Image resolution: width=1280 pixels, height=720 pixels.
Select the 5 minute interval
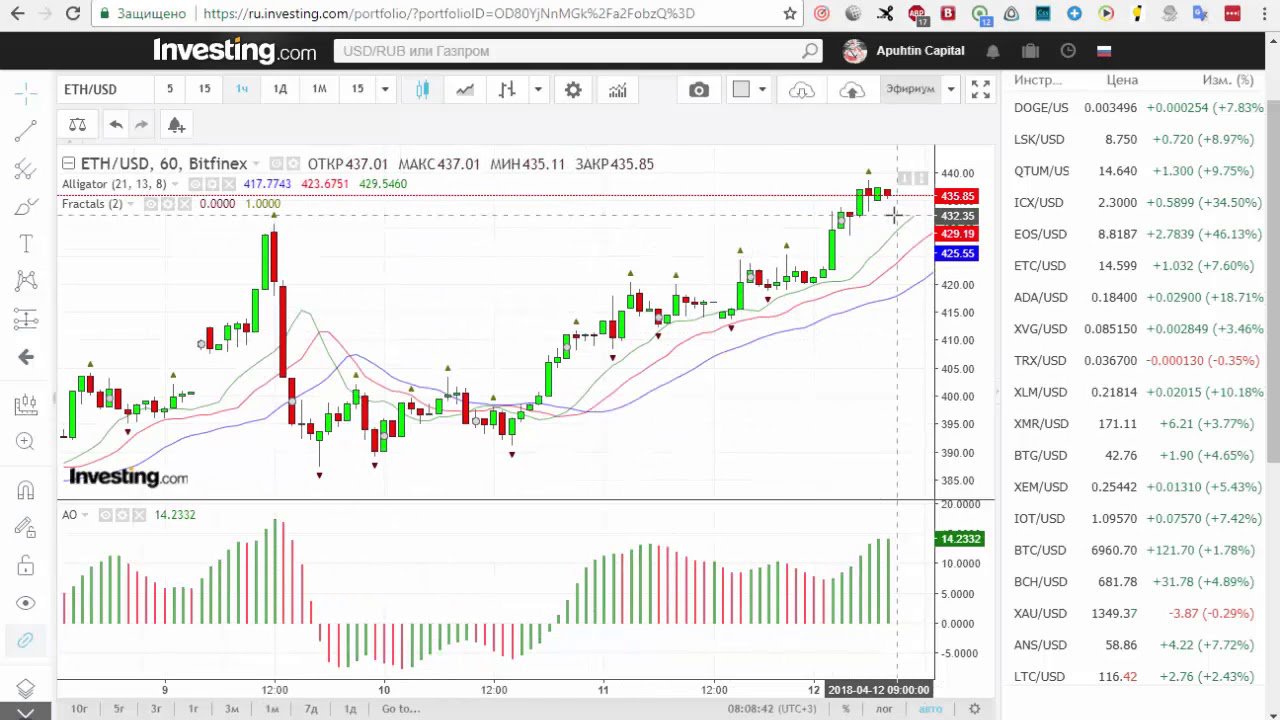[170, 89]
